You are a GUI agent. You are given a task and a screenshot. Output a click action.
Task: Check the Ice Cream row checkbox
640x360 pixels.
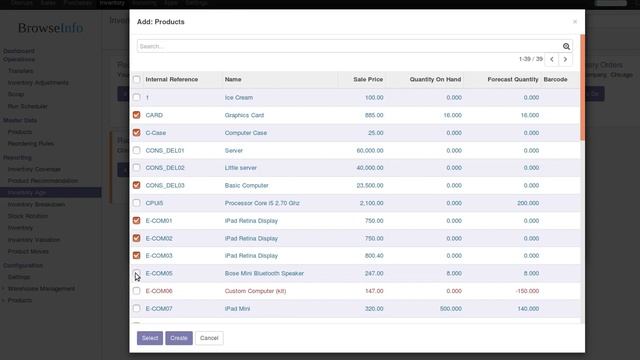137,97
